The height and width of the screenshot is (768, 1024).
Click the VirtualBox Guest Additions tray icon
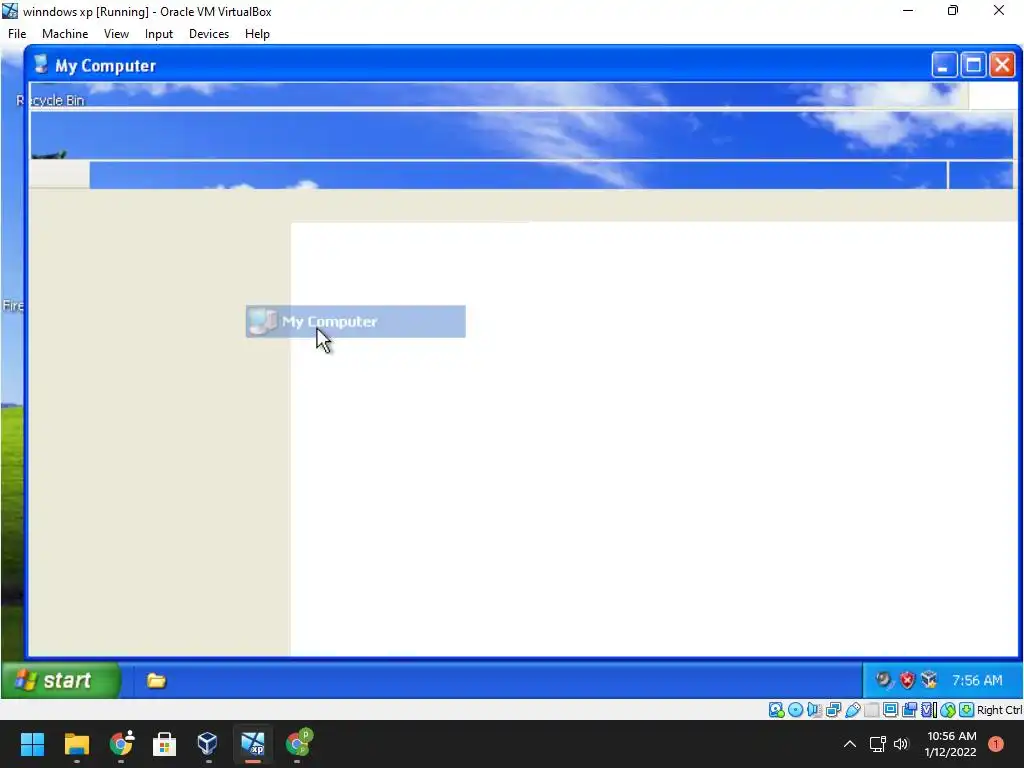pyautogui.click(x=929, y=680)
